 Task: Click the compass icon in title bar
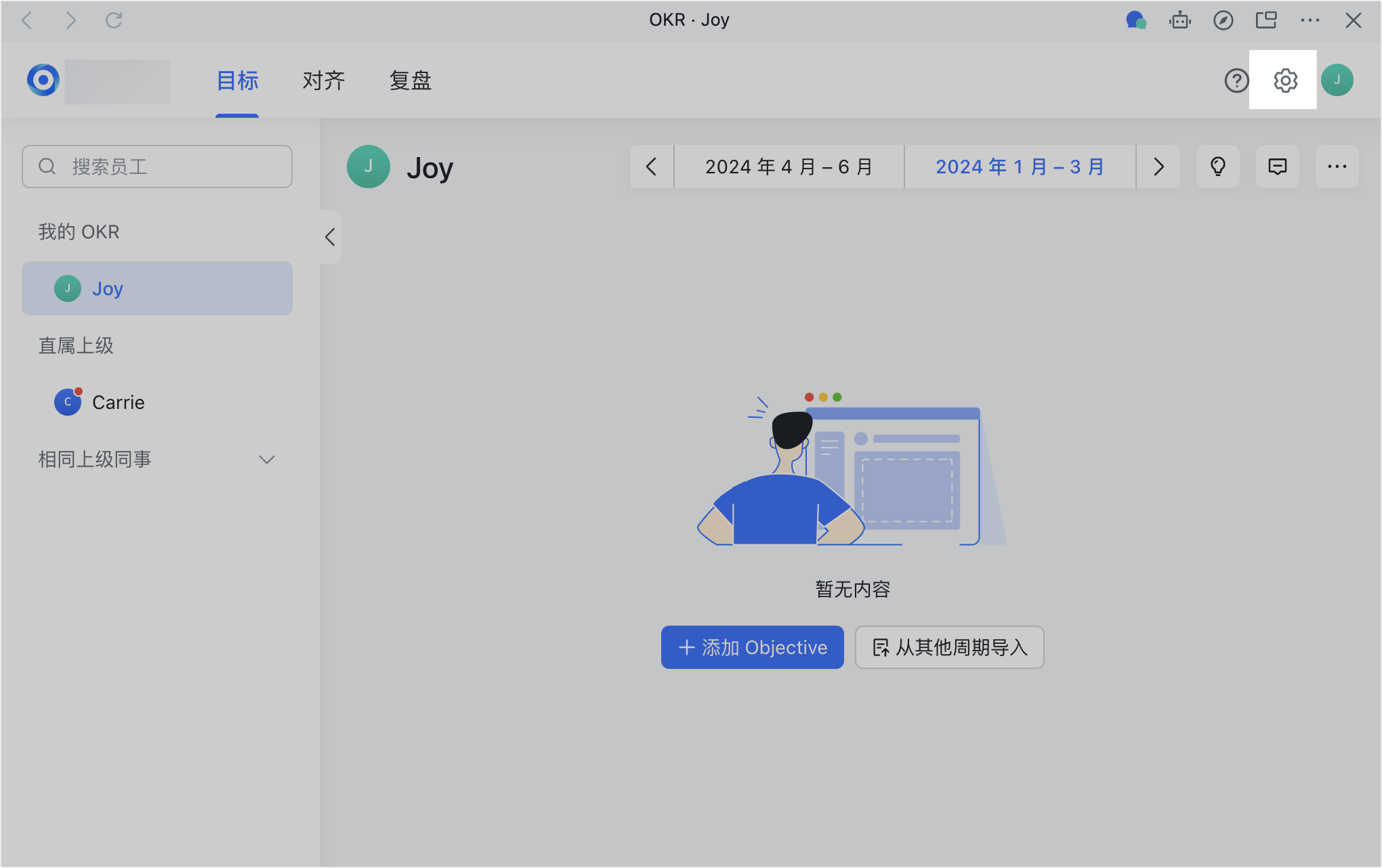[1223, 20]
